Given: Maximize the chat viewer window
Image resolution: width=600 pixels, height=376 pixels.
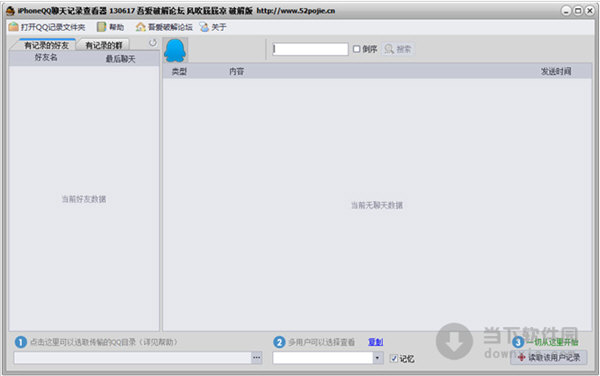Looking at the screenshot, I should coord(578,11).
